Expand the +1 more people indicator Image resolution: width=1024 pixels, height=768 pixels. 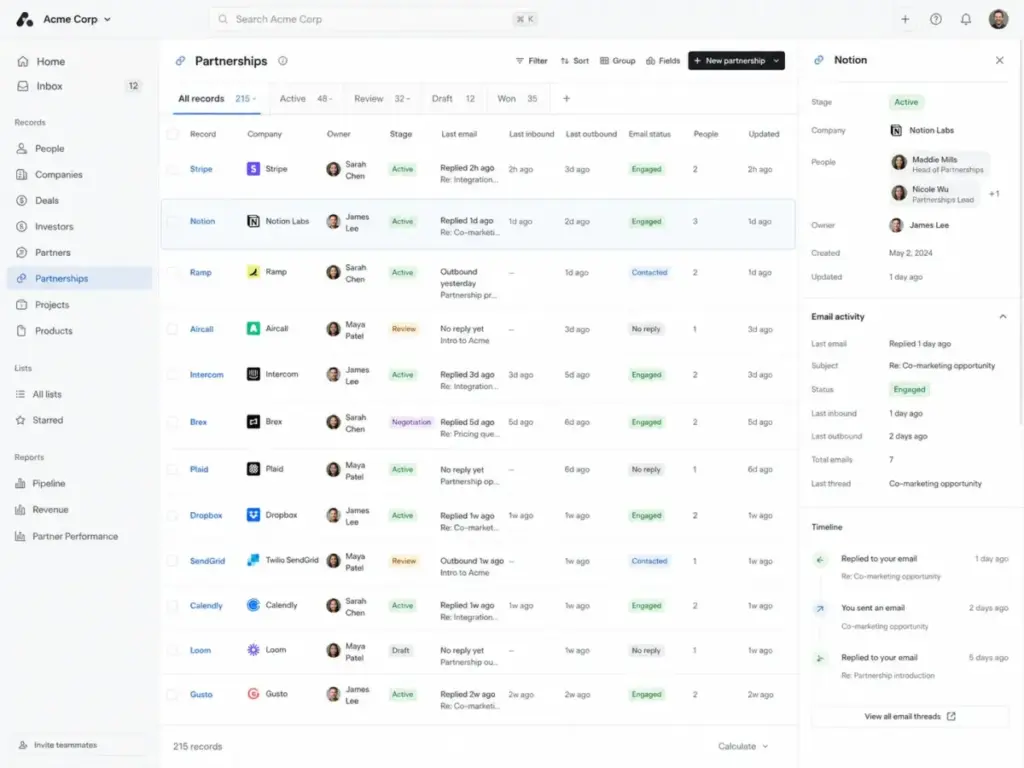[x=994, y=194]
